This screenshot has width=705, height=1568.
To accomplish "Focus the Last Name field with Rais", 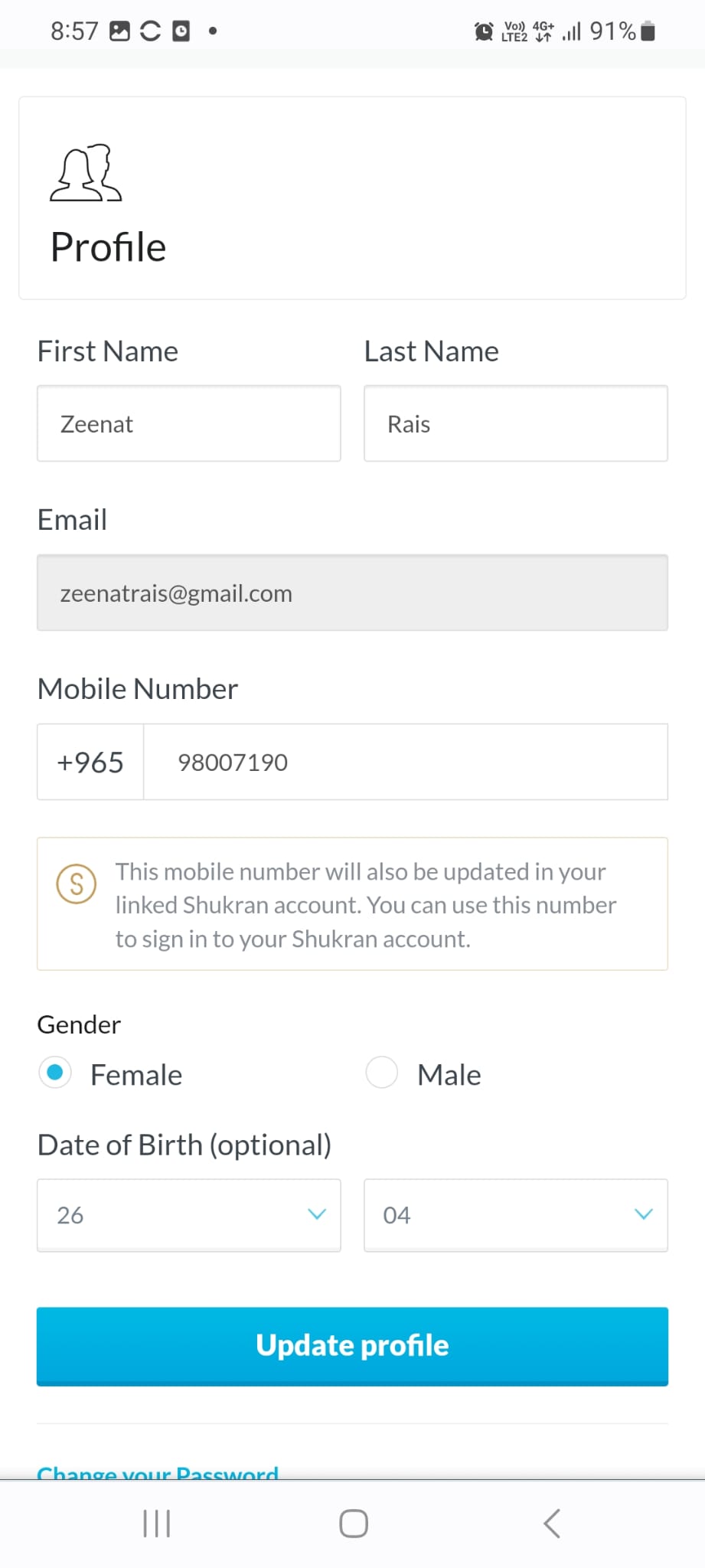I will click(x=516, y=424).
